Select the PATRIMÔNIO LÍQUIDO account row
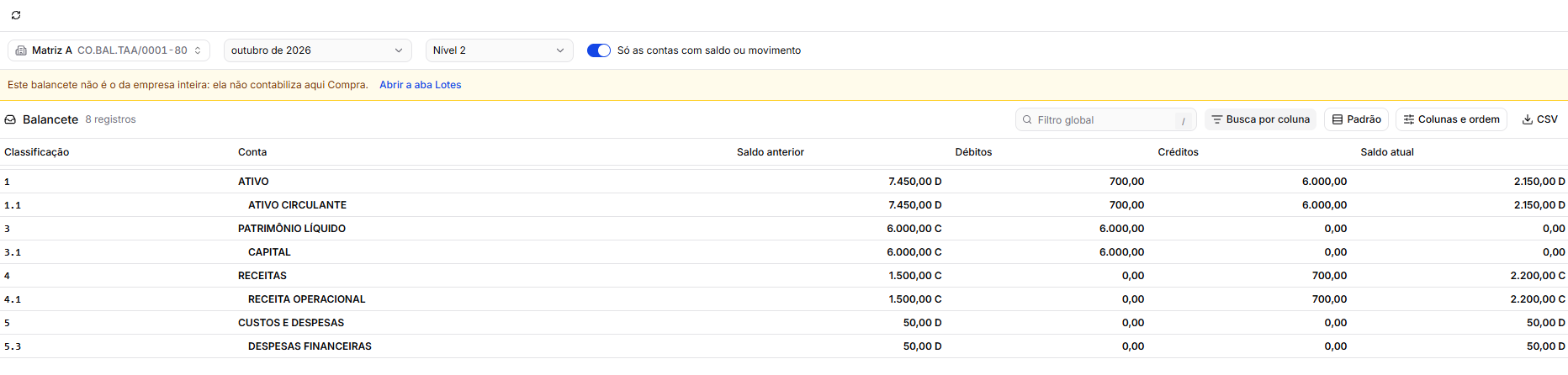This screenshot has width=1568, height=375. pyautogui.click(x=784, y=228)
